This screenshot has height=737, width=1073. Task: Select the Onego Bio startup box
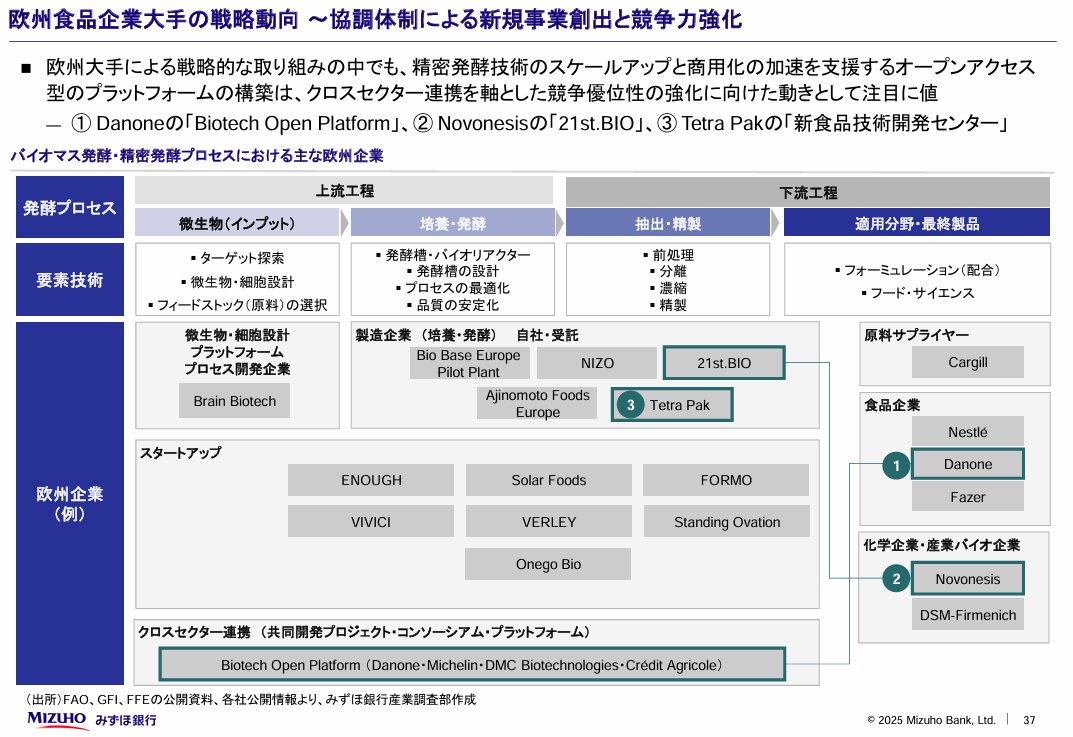(x=548, y=564)
